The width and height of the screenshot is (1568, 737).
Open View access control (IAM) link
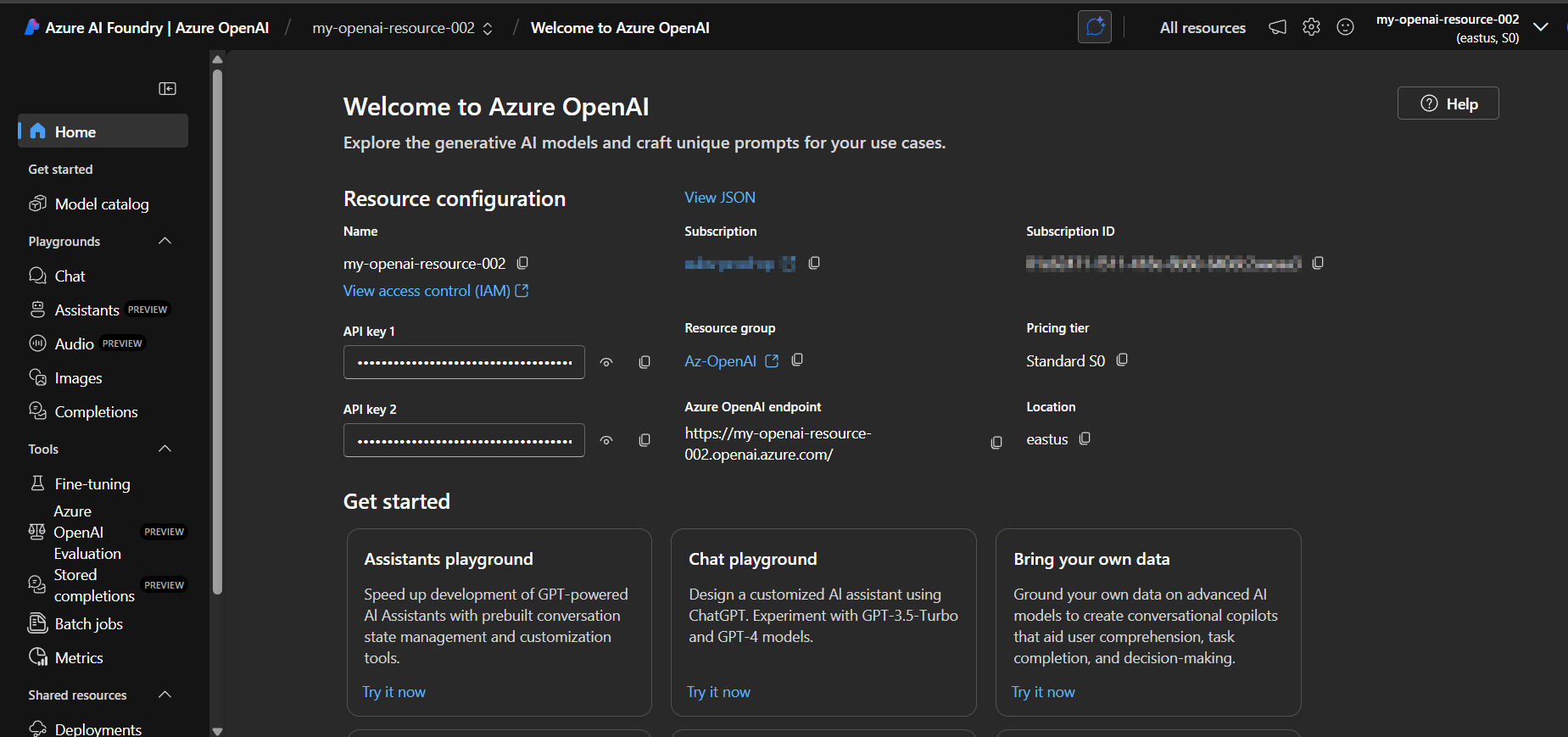coord(436,291)
